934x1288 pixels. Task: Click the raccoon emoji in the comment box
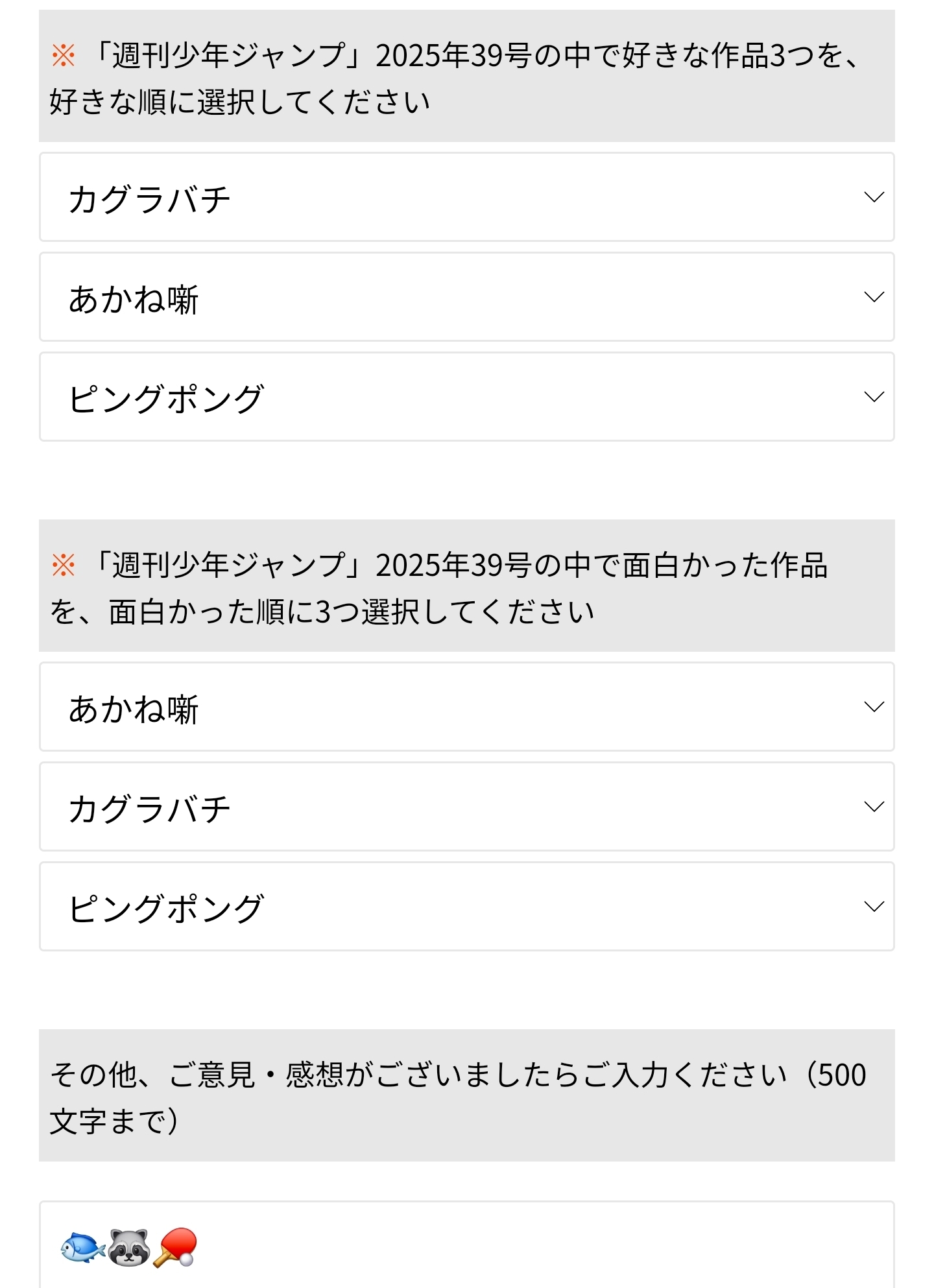129,1248
